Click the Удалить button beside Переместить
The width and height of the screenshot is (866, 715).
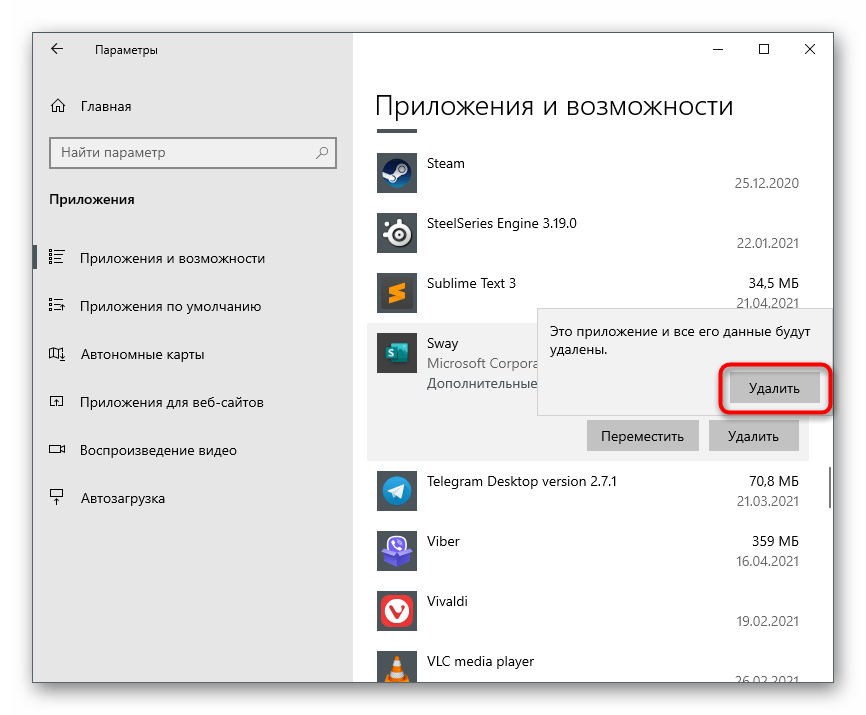coord(753,436)
